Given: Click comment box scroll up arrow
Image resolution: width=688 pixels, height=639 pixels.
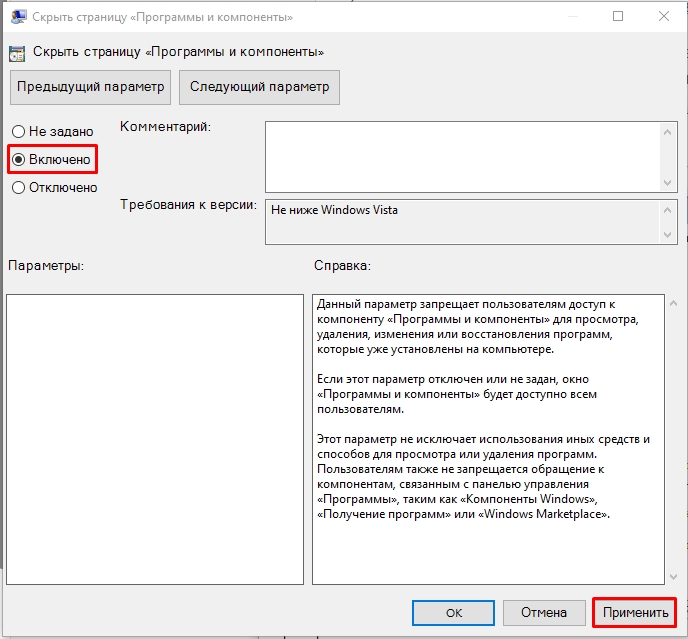Looking at the screenshot, I should [667, 132].
